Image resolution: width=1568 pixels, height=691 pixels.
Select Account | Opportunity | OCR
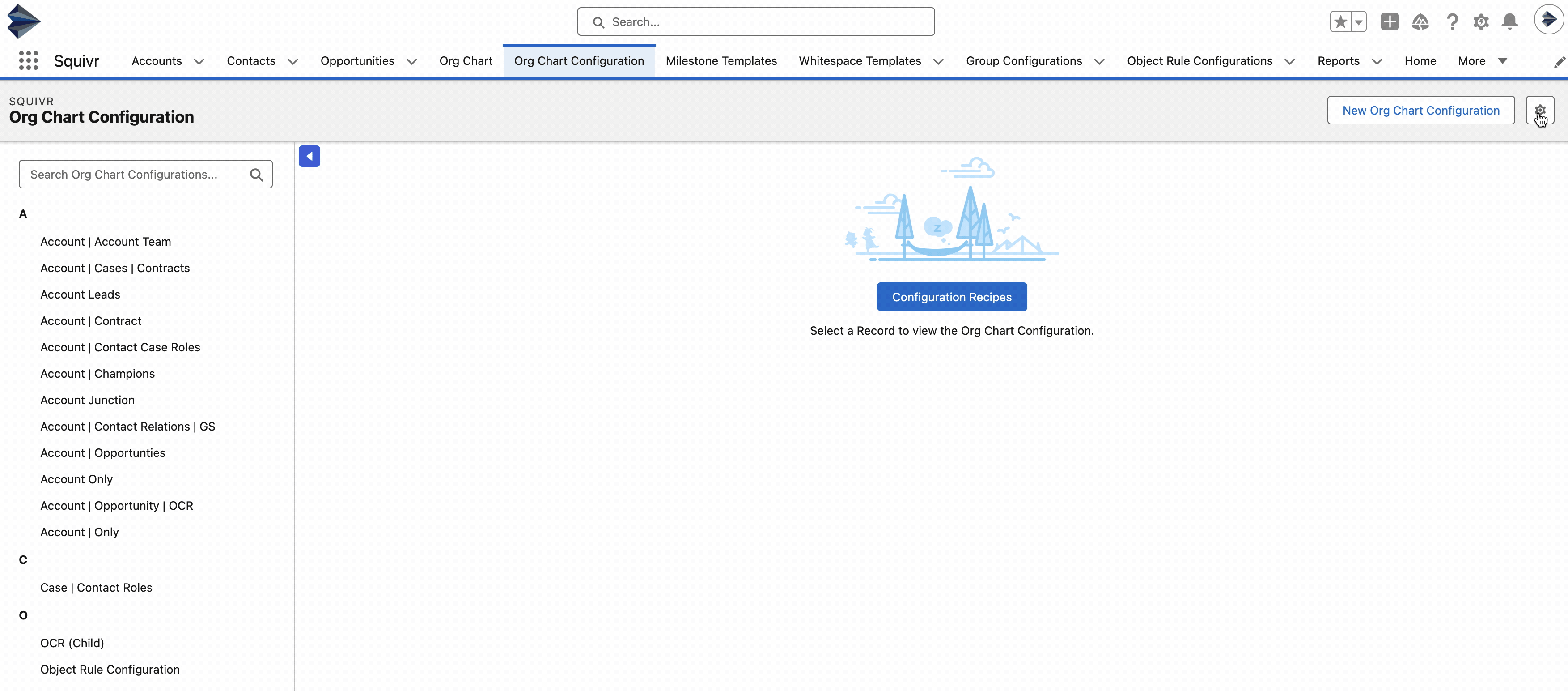[x=117, y=506]
